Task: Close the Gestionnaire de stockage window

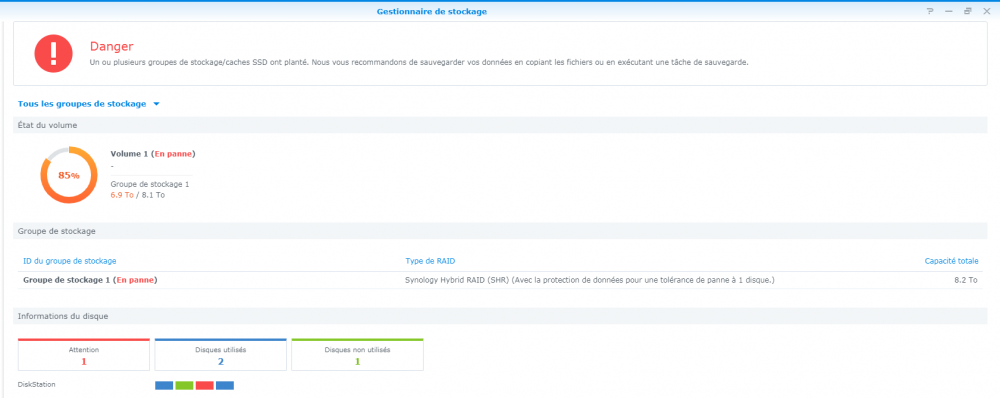Action: [x=987, y=11]
